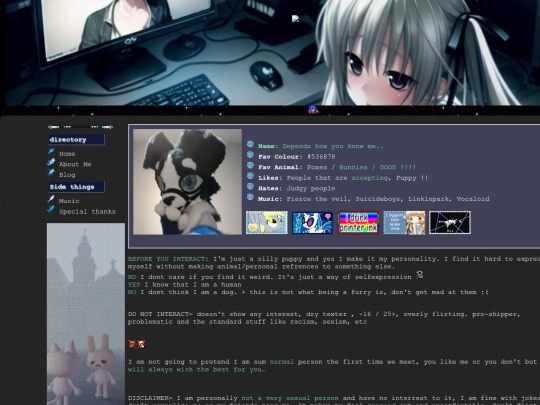
Task: Click the green 'not a very sexual person' phrase
Action: click(x=290, y=398)
